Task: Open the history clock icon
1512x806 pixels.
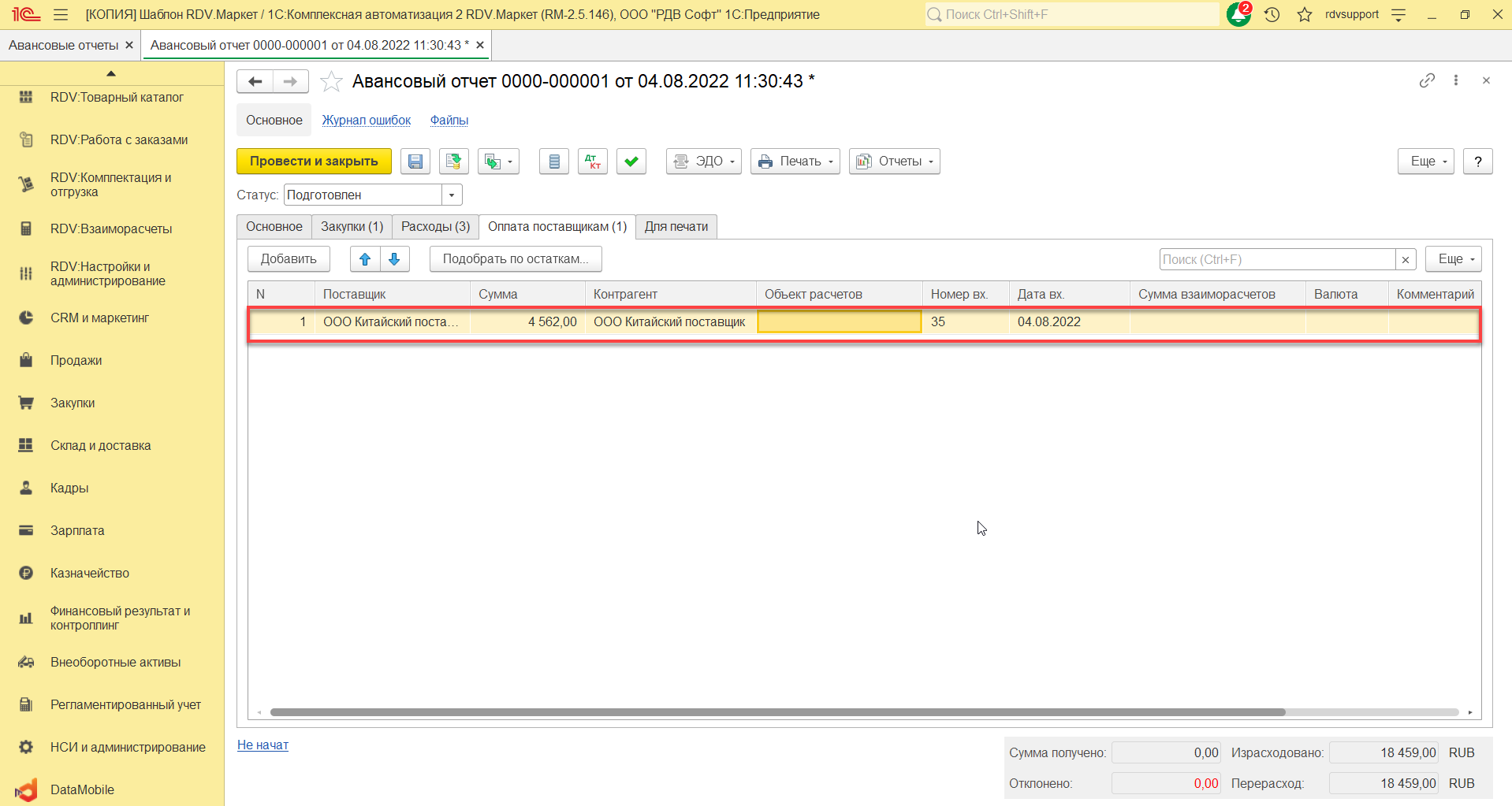Action: click(1272, 14)
